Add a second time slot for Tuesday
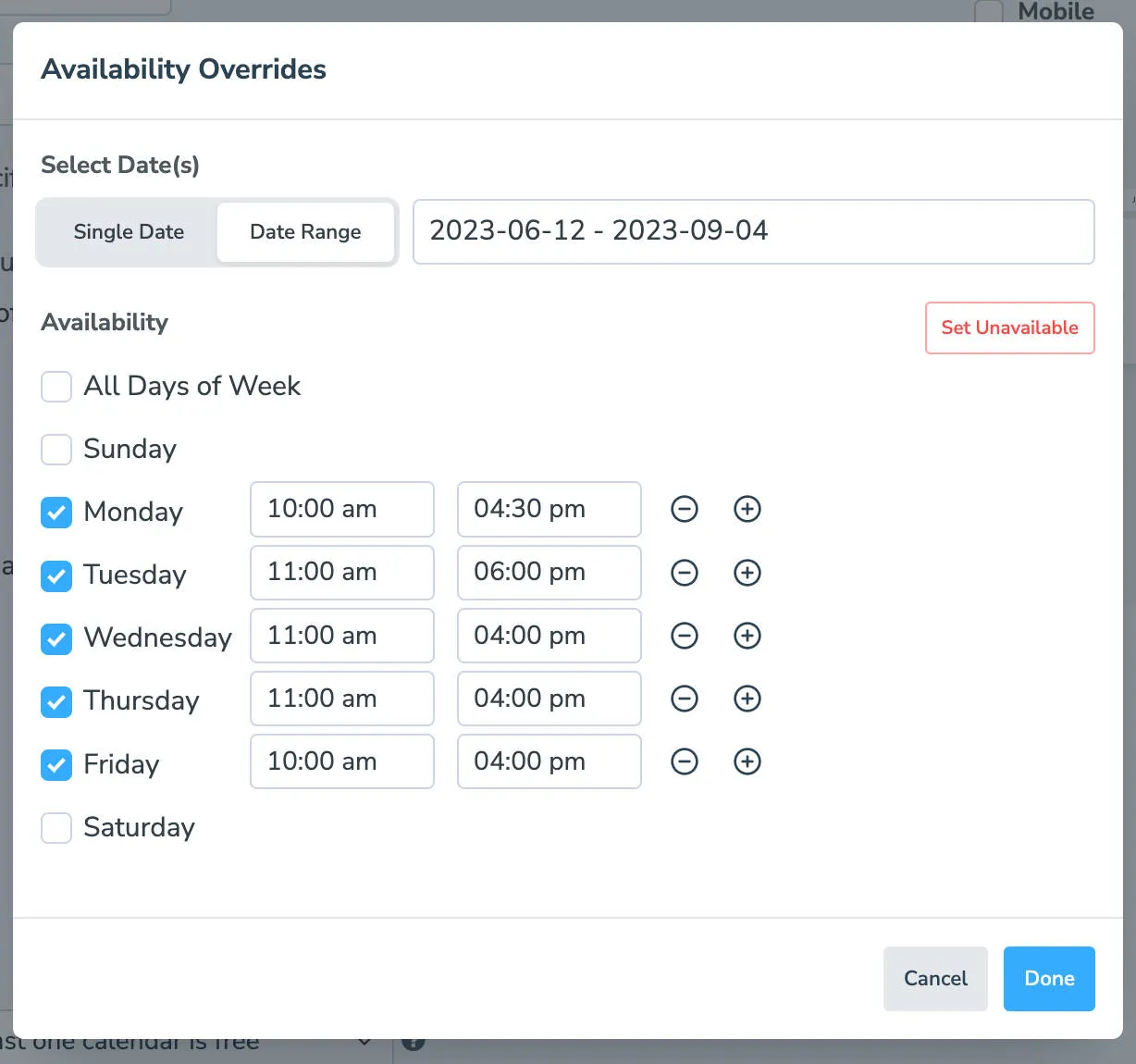The width and height of the screenshot is (1136, 1064). click(x=747, y=573)
